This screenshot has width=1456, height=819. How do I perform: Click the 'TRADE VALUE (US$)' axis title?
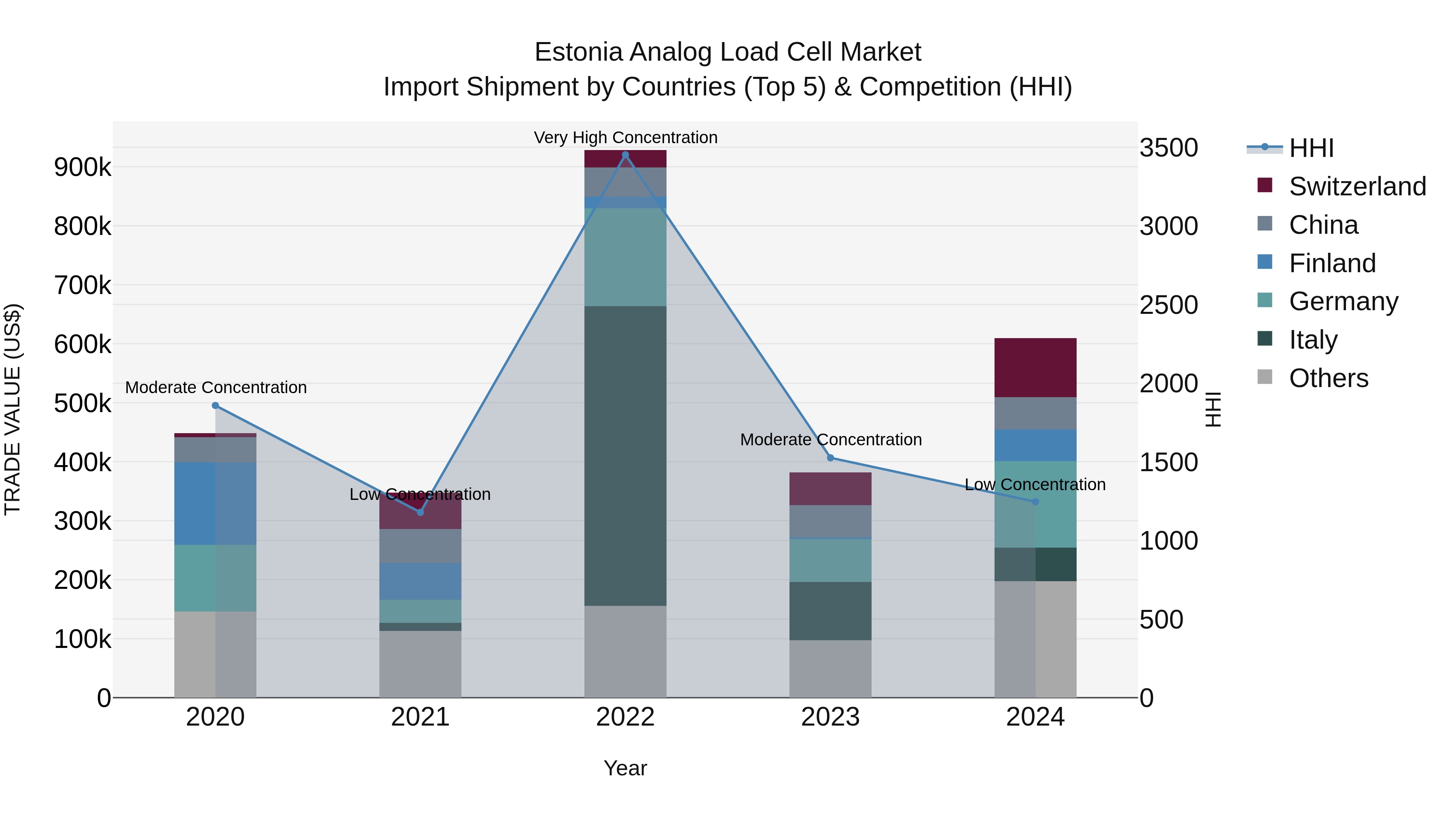click(13, 409)
